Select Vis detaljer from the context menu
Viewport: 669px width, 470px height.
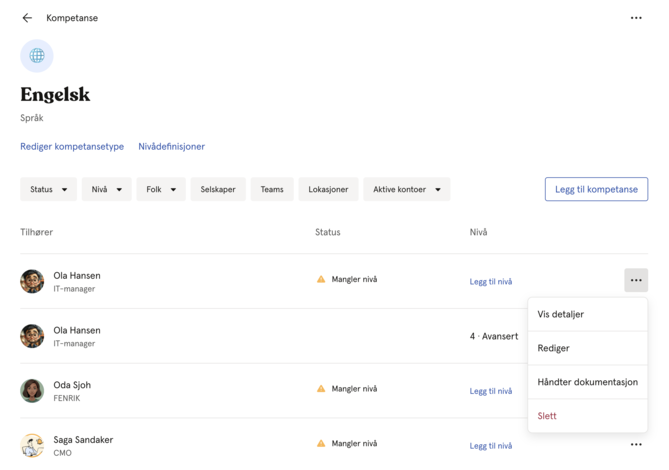[588, 314]
